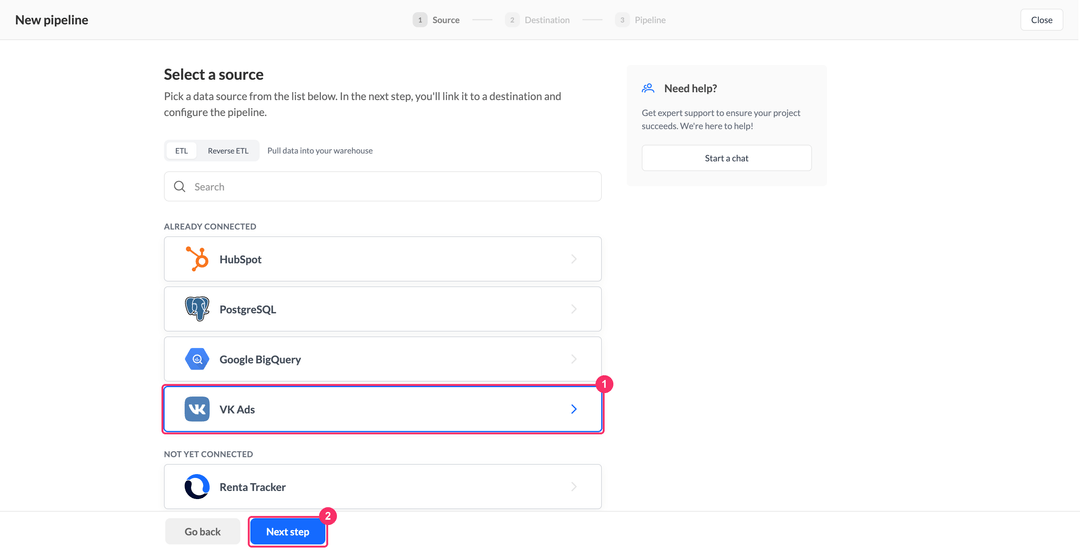The width and height of the screenshot is (1080, 551).
Task: Click the Go back button
Action: point(202,532)
